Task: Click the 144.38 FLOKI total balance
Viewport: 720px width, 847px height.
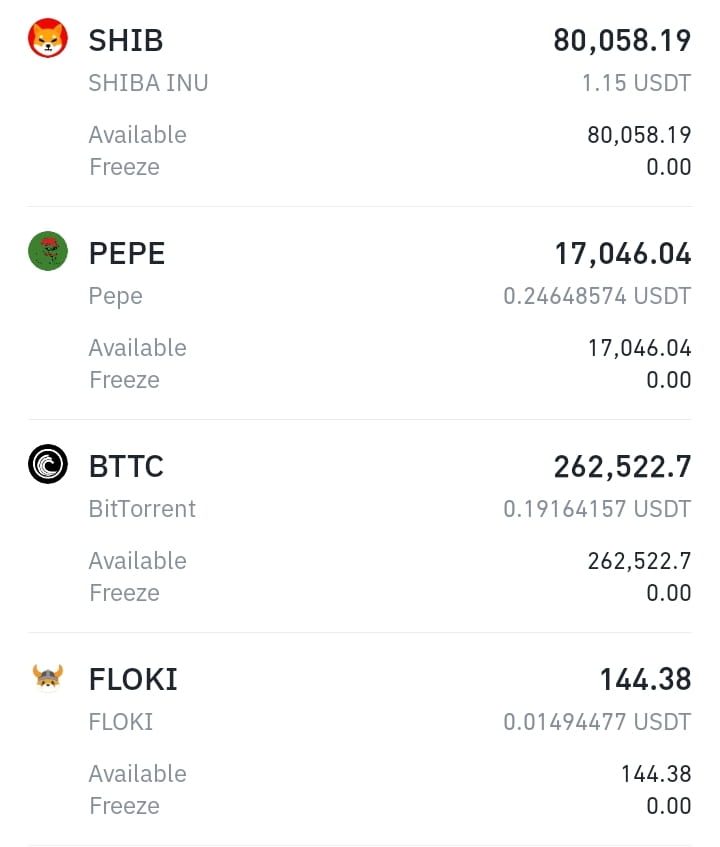Action: 645,679
